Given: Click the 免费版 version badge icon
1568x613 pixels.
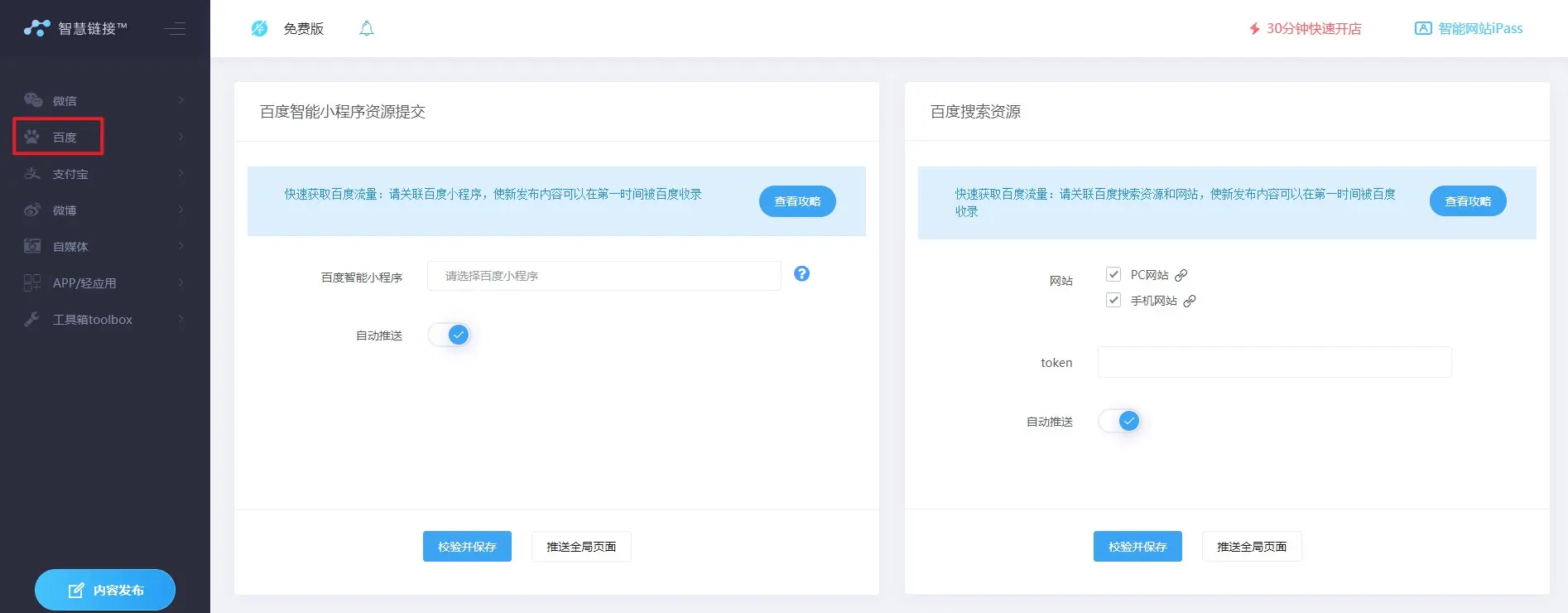Looking at the screenshot, I should [259, 29].
